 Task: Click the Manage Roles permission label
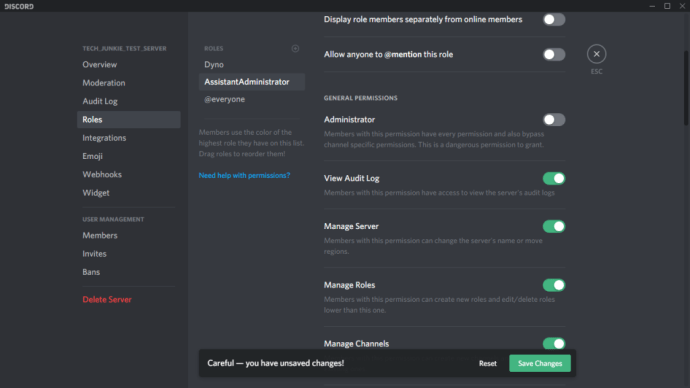pos(349,285)
